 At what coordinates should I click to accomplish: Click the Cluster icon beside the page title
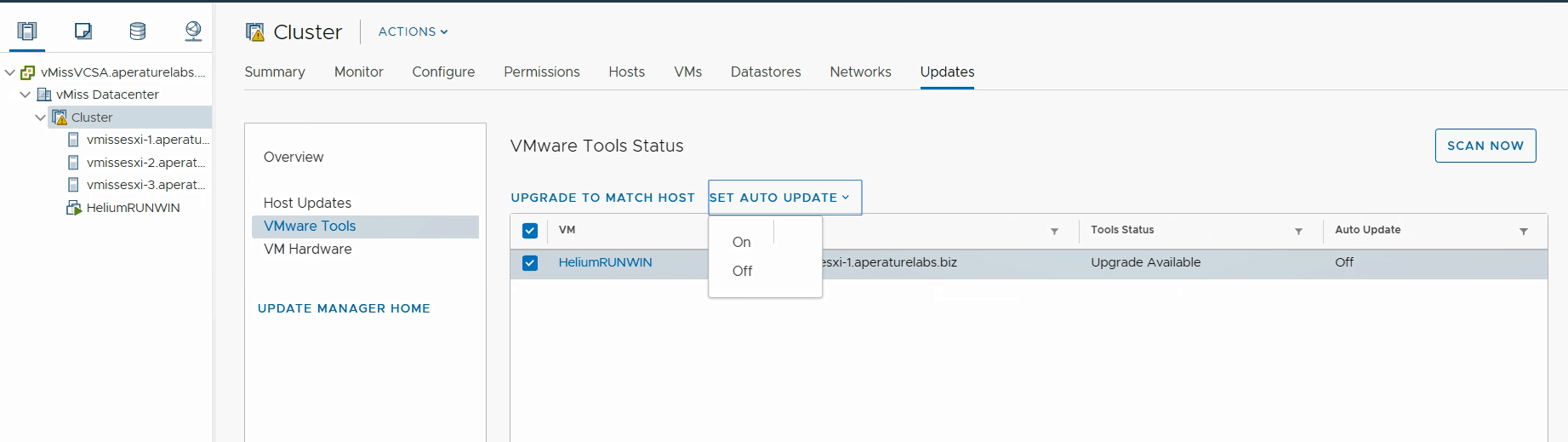point(255,32)
